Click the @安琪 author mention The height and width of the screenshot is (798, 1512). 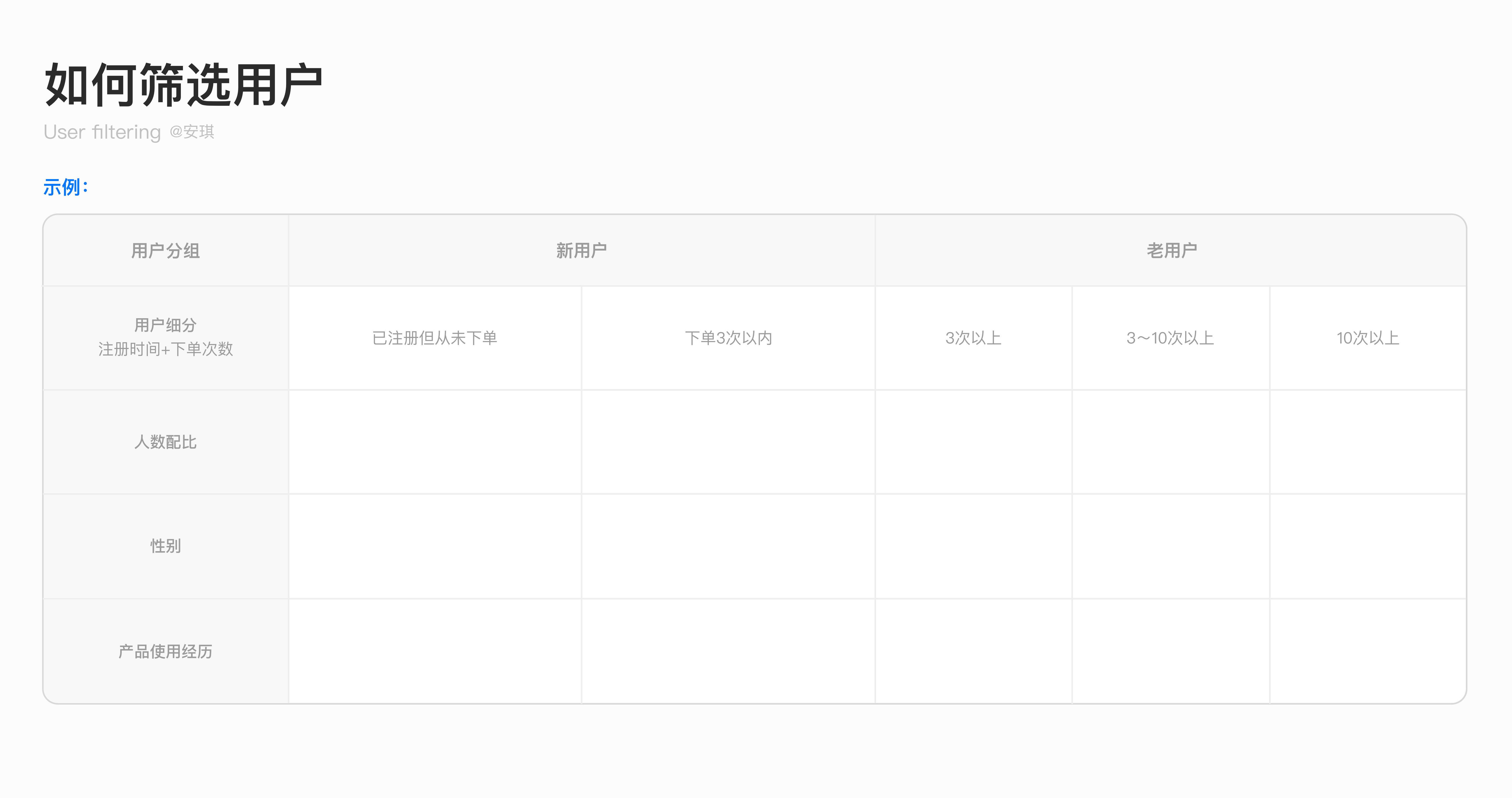192,132
